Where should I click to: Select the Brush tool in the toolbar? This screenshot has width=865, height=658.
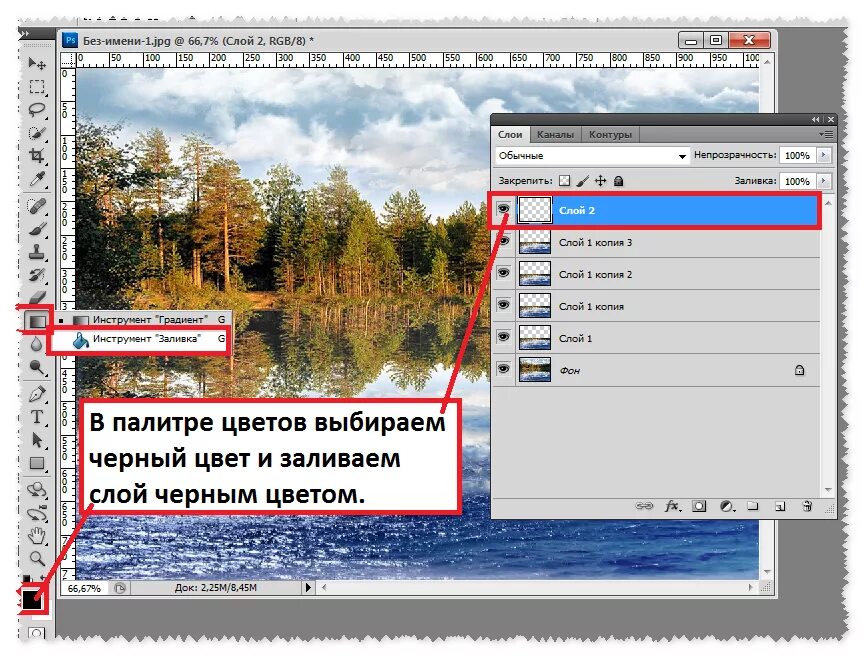37,229
